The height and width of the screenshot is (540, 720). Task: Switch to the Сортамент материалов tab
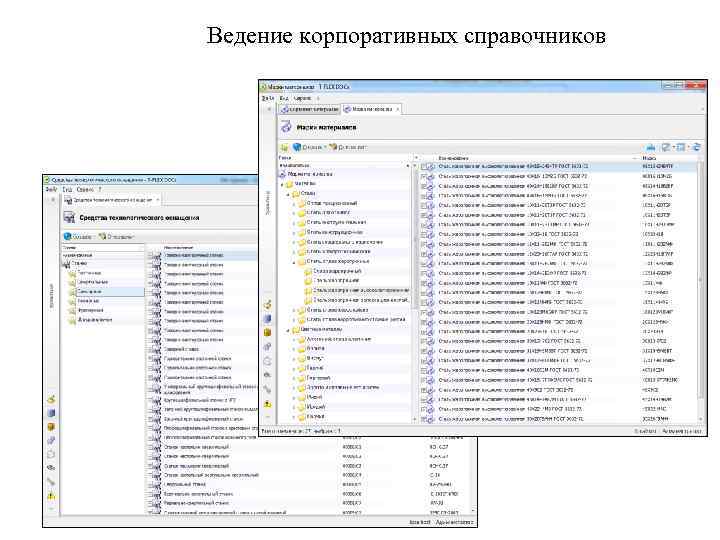310,109
